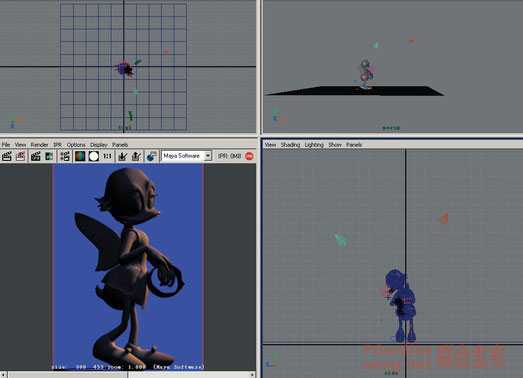
Task: Open the IPR menu
Action: 58,144
